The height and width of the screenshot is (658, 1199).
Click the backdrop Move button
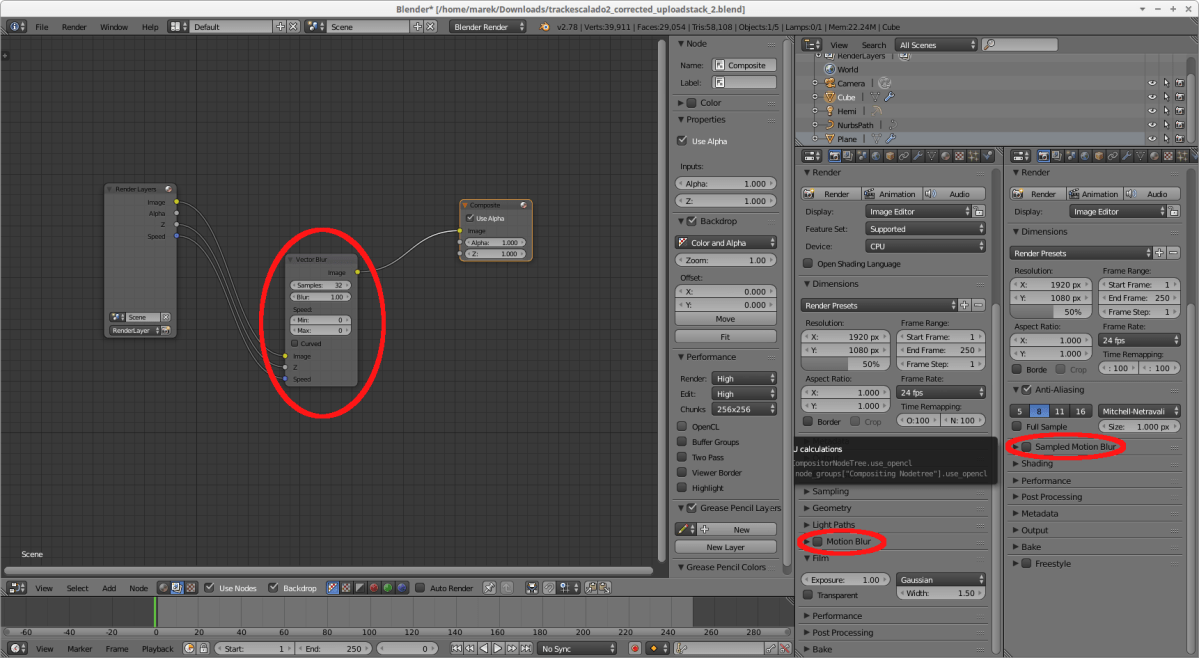pyautogui.click(x=726, y=319)
